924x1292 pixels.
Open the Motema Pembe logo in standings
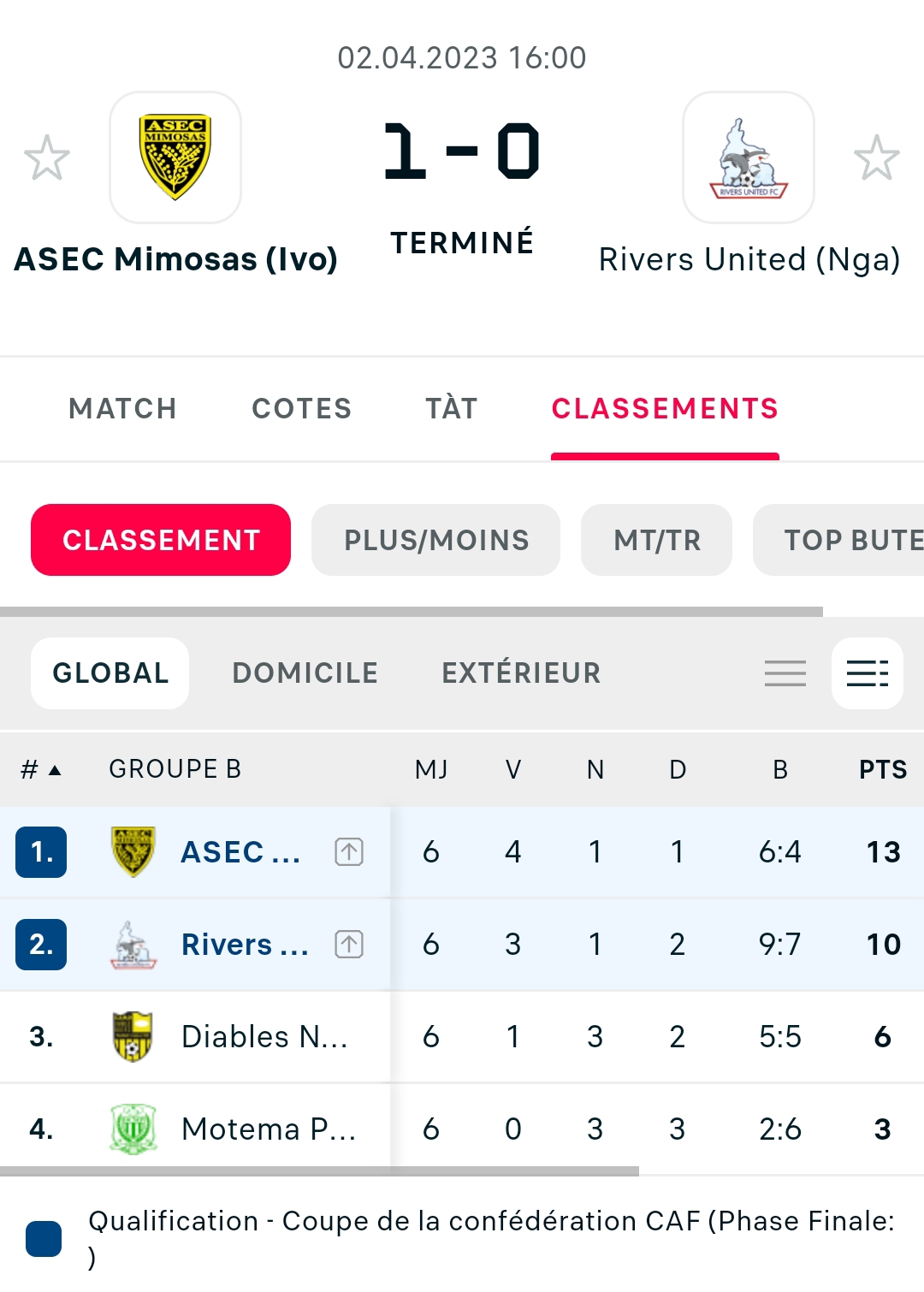(133, 1129)
